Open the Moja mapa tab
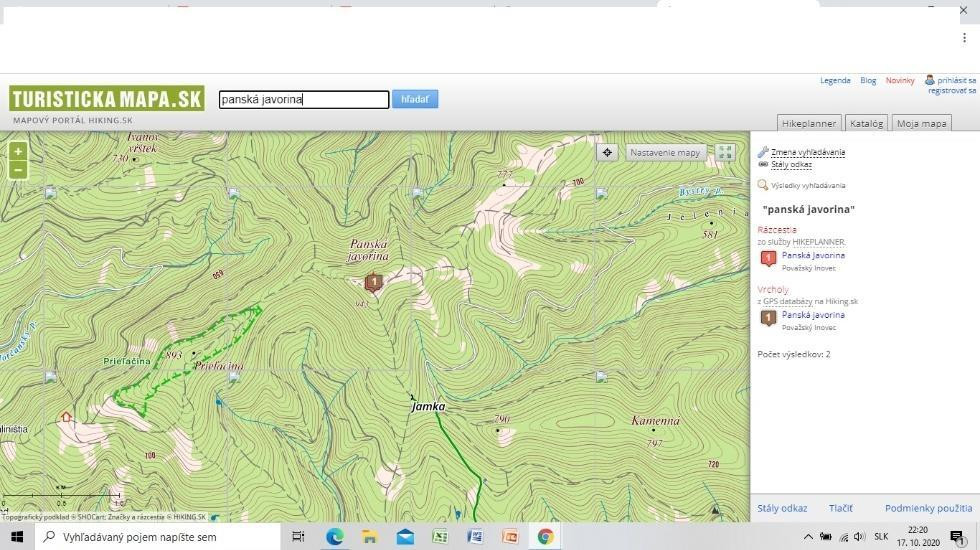Screen dimensions: 980x550 (x=921, y=123)
